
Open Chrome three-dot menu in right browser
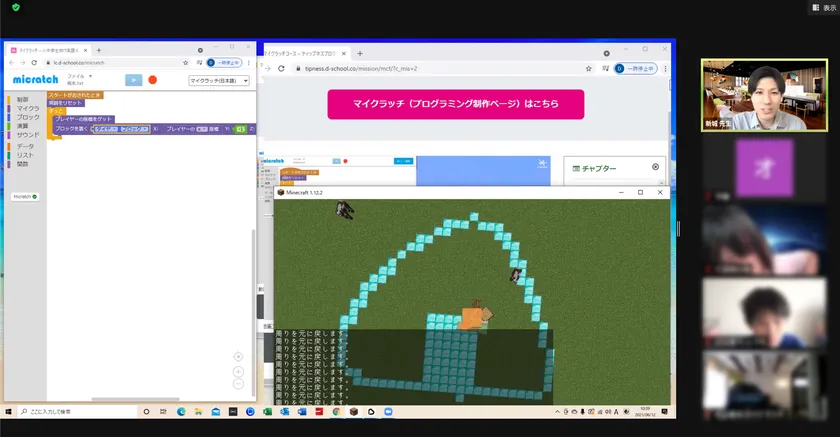(663, 68)
